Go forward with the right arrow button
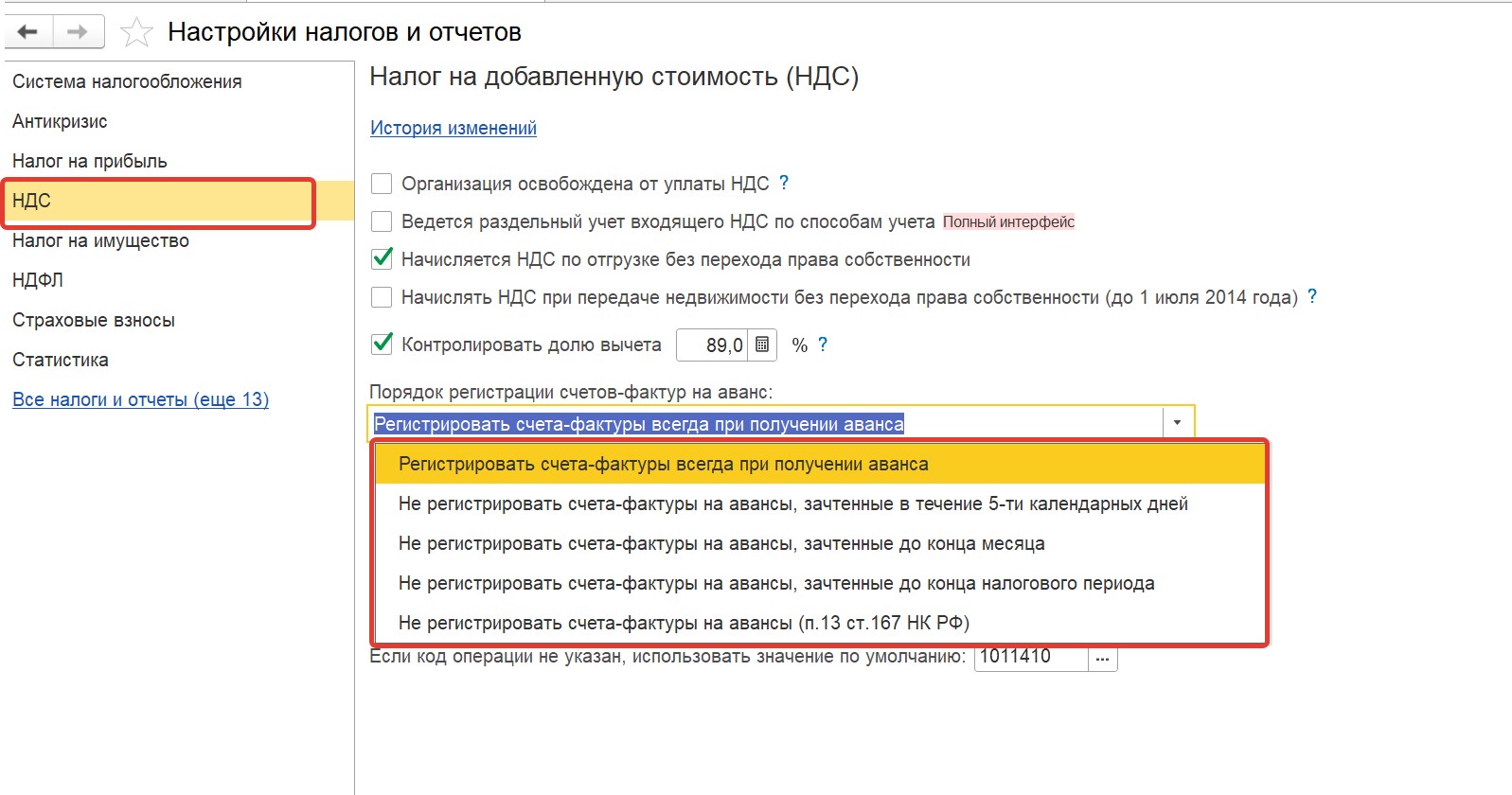This screenshot has width=1512, height=795. (x=79, y=31)
